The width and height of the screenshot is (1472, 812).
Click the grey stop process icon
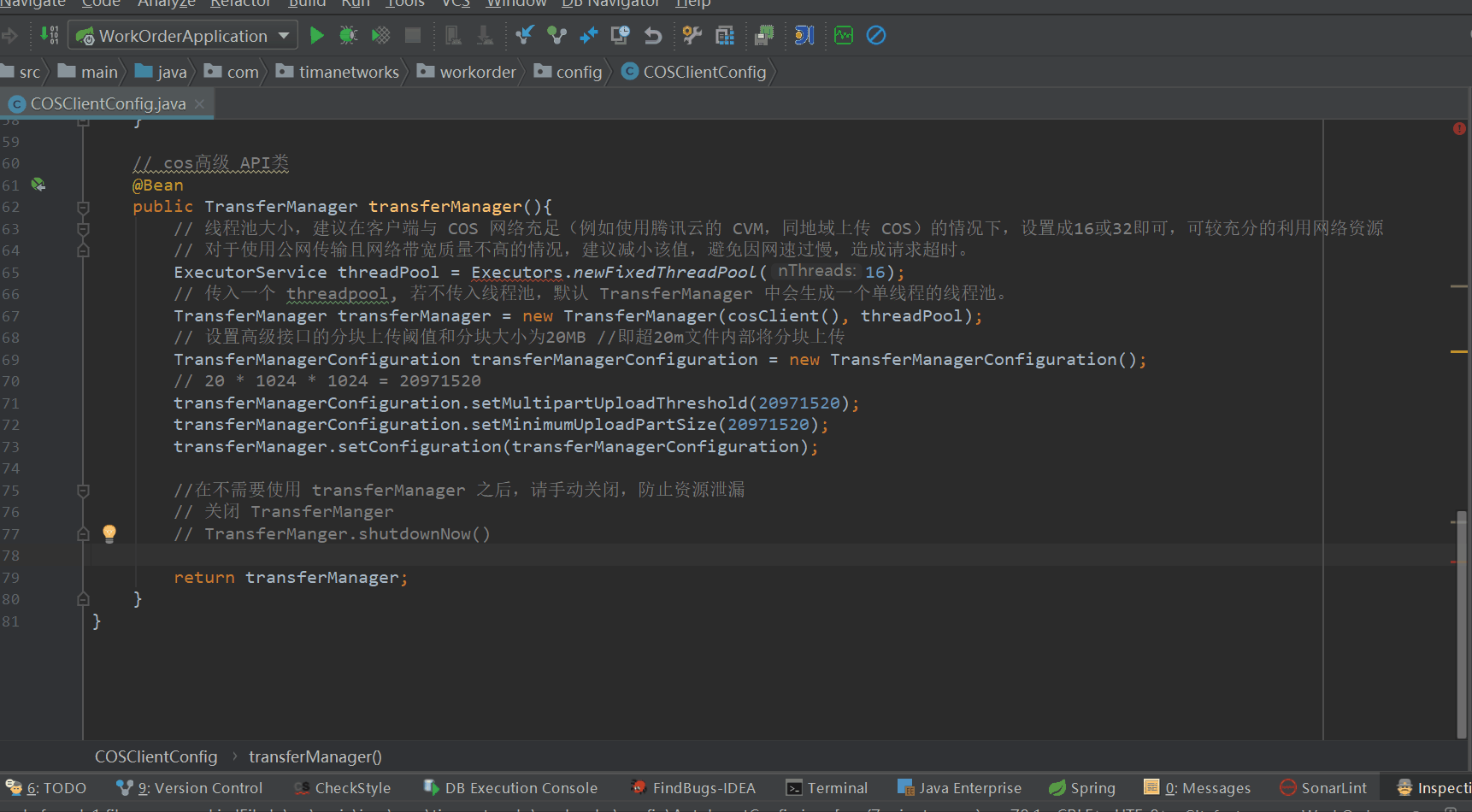(413, 36)
